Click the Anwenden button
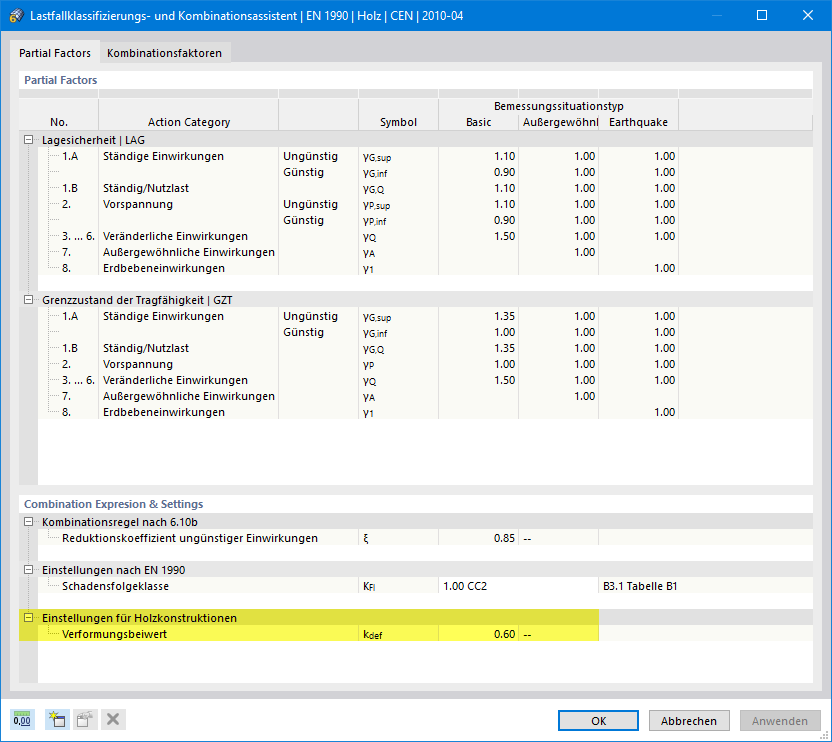The image size is (832, 742). point(780,721)
